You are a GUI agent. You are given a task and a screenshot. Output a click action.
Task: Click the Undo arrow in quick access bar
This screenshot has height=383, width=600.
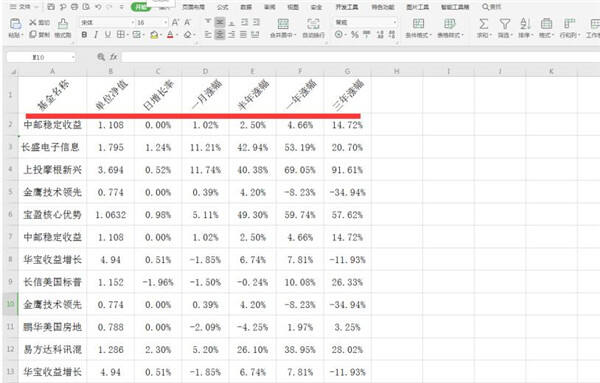point(98,7)
